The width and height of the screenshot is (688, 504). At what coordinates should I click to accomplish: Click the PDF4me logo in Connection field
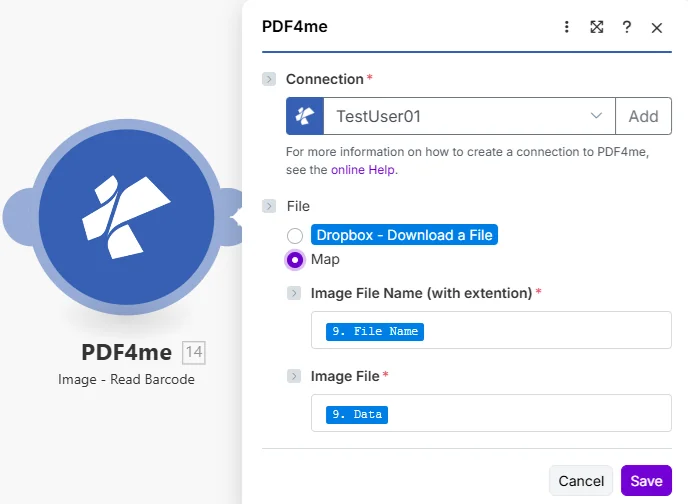(305, 116)
